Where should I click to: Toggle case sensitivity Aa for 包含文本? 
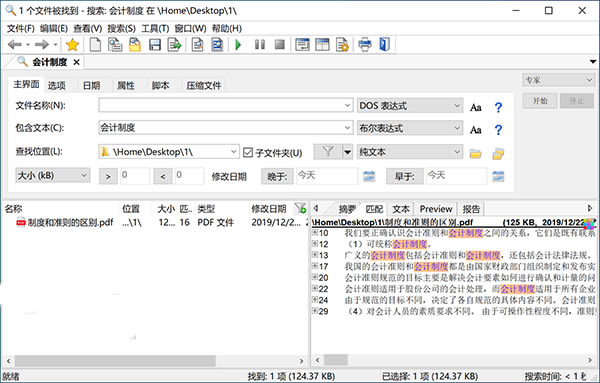coord(476,130)
